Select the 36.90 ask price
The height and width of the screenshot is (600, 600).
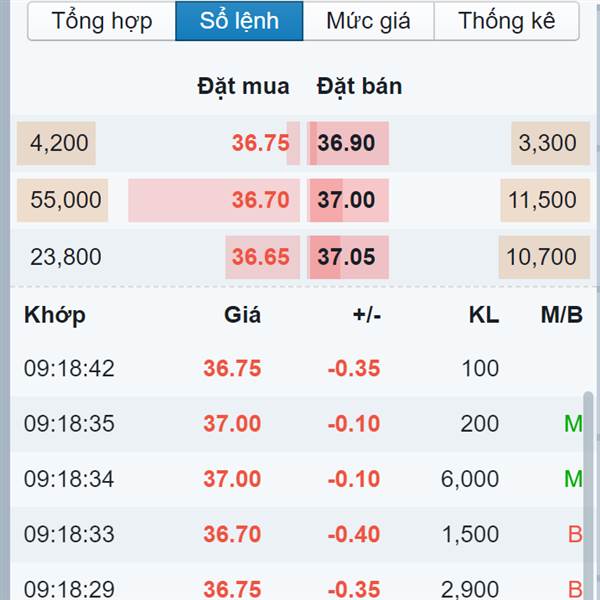[x=346, y=143]
